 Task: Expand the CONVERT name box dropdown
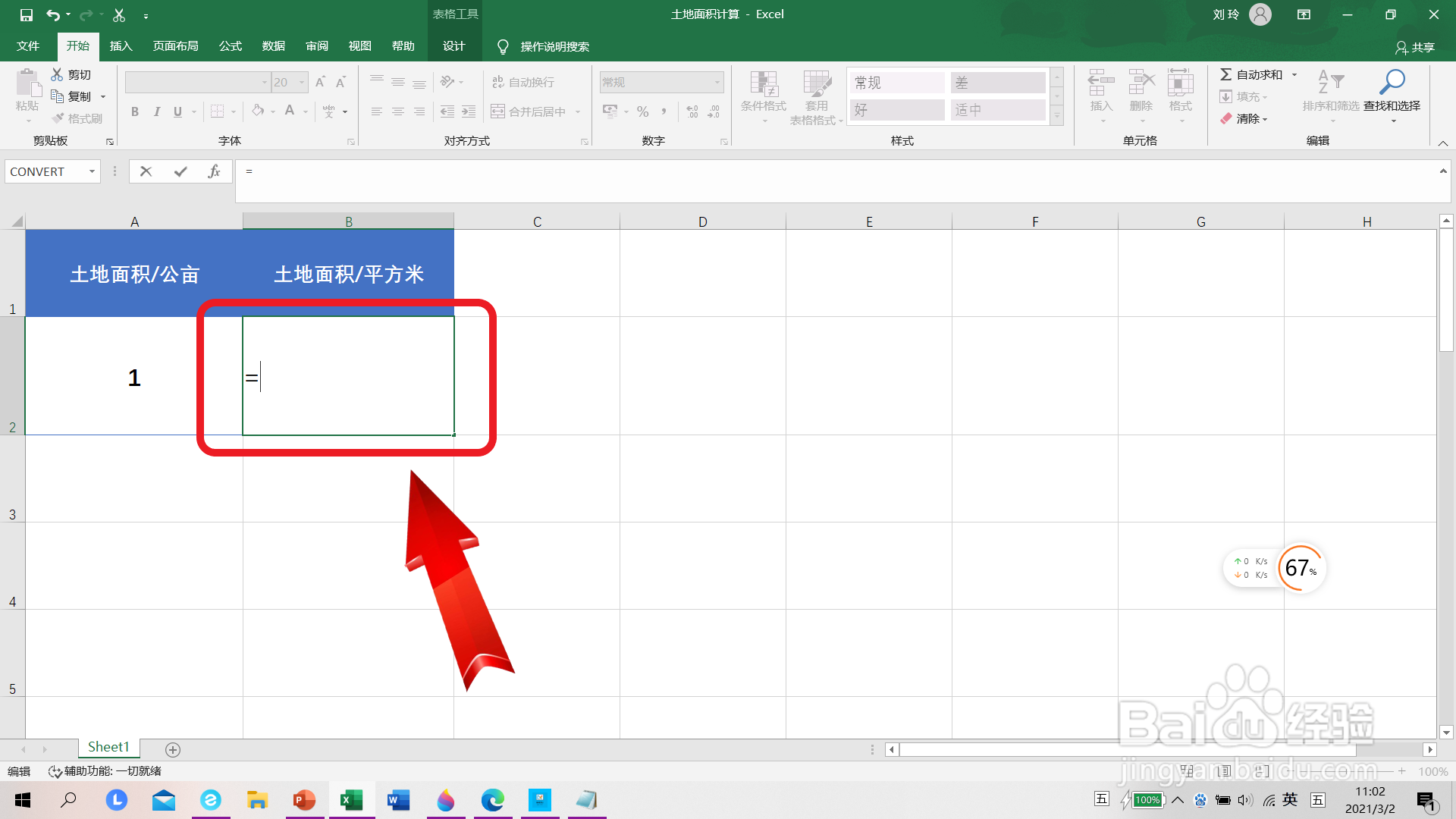pyautogui.click(x=92, y=172)
